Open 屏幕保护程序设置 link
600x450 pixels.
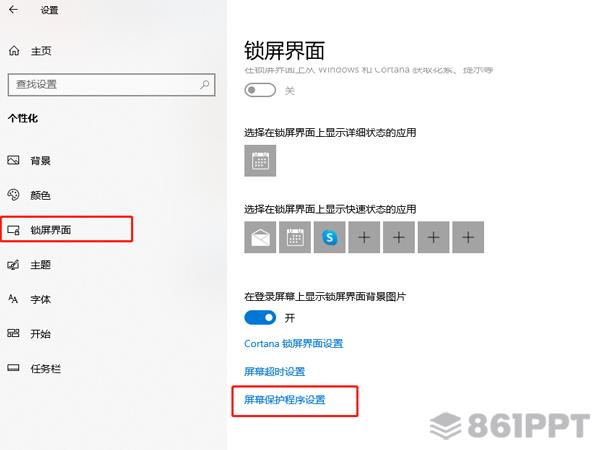[285, 400]
